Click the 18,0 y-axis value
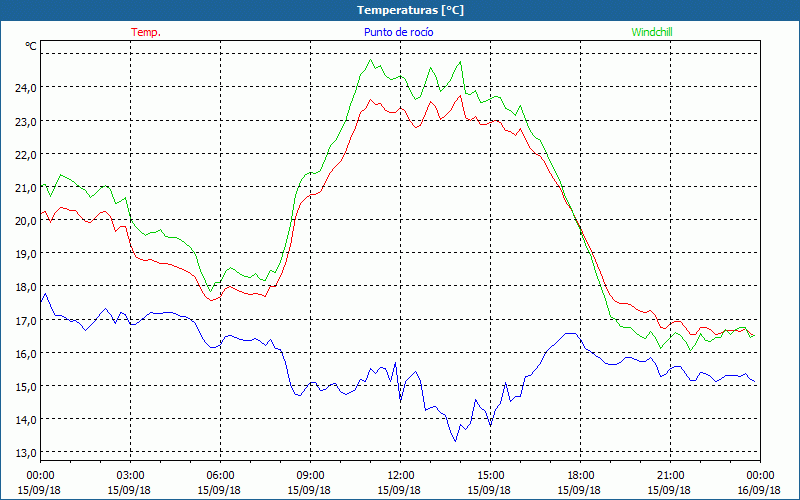 point(25,287)
